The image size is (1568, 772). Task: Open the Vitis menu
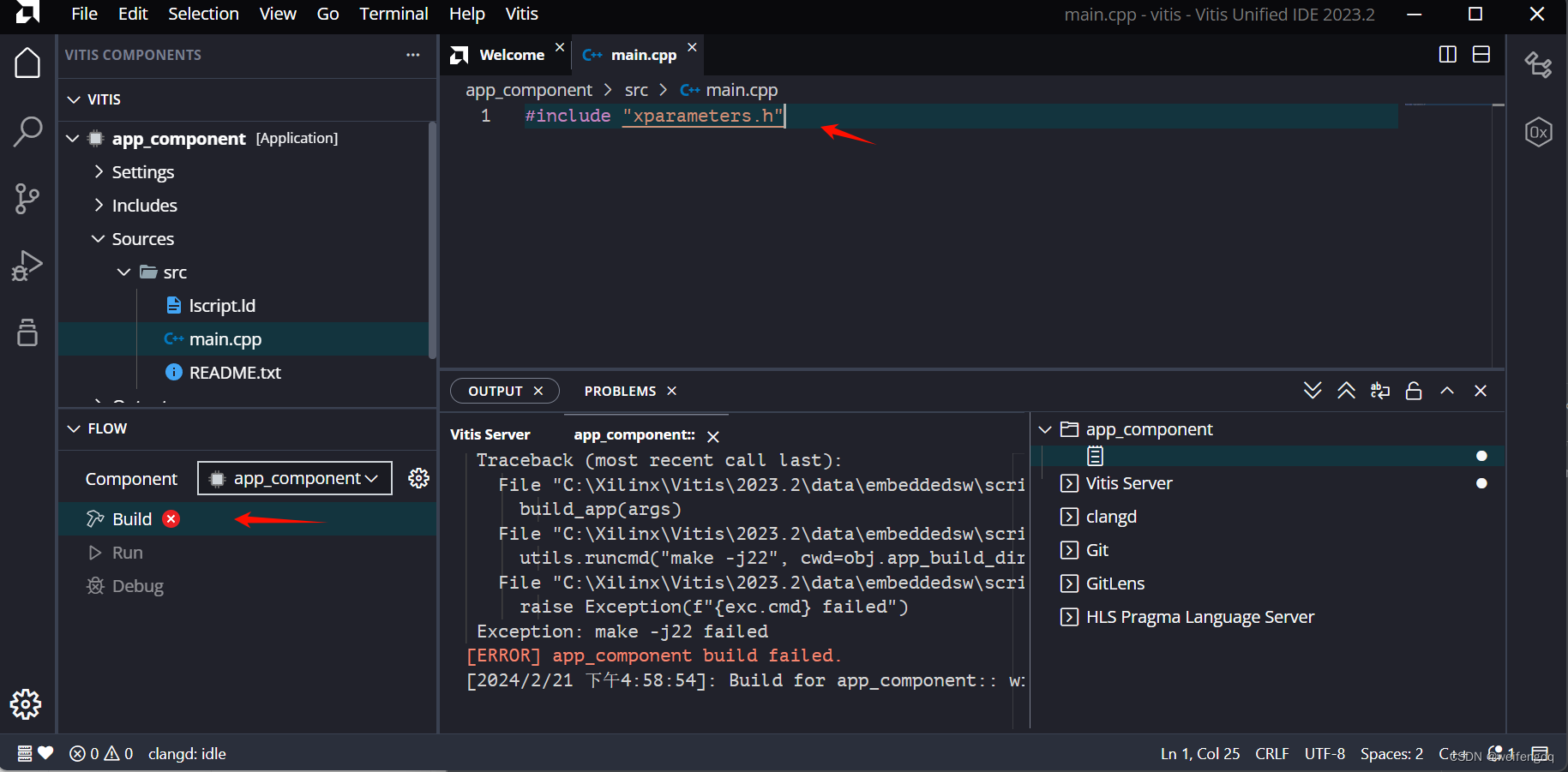pos(521,14)
